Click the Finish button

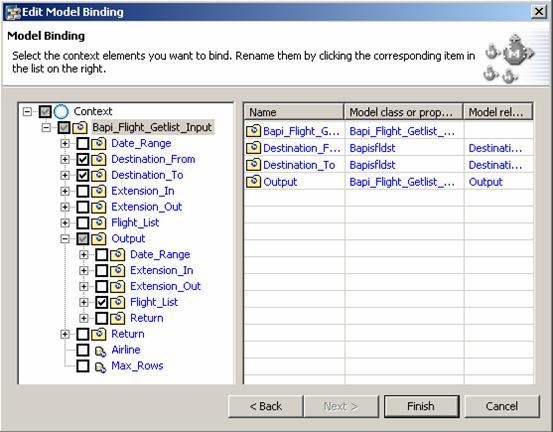[421, 406]
